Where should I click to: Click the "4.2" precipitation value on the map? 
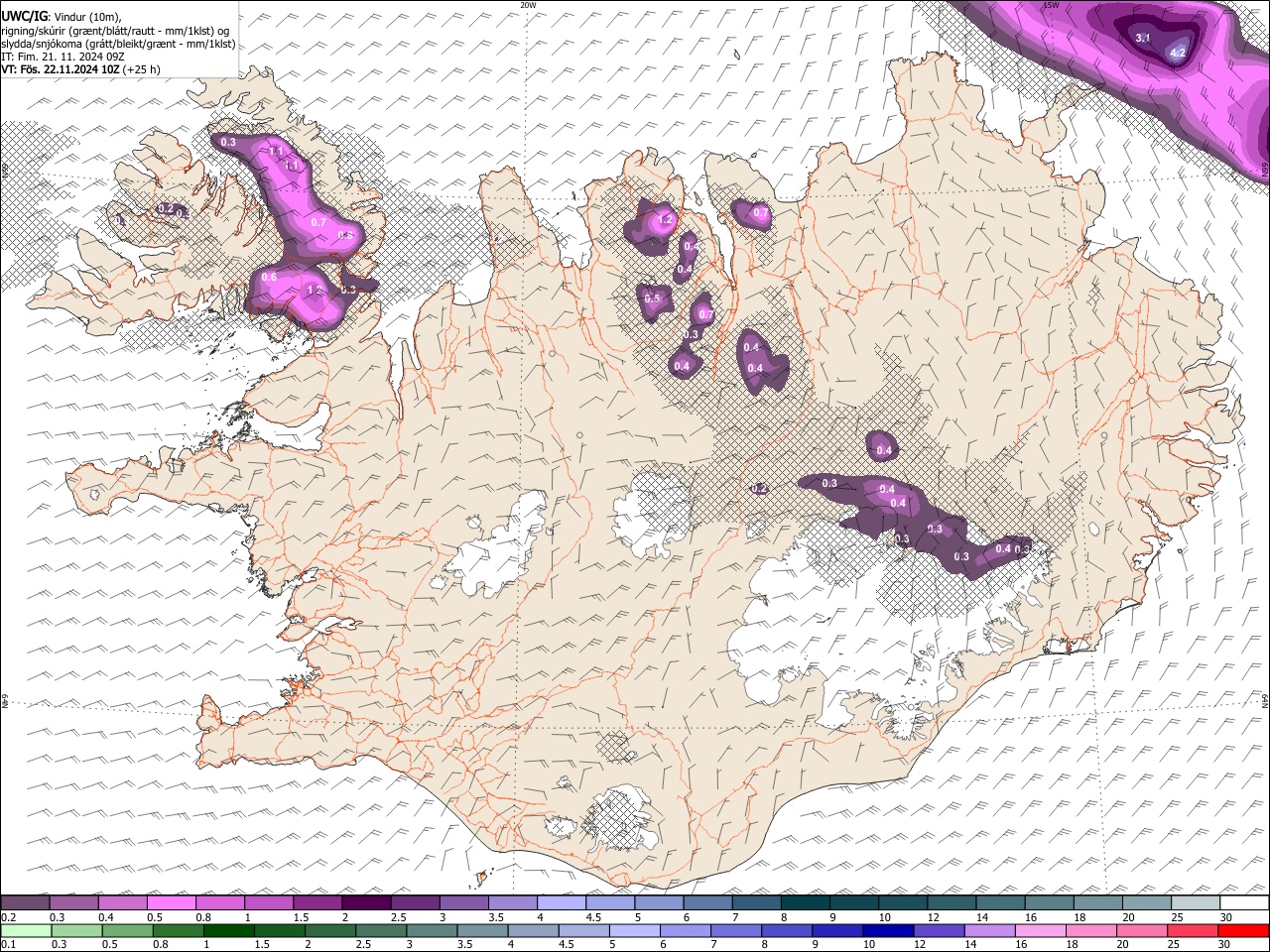(x=1179, y=52)
